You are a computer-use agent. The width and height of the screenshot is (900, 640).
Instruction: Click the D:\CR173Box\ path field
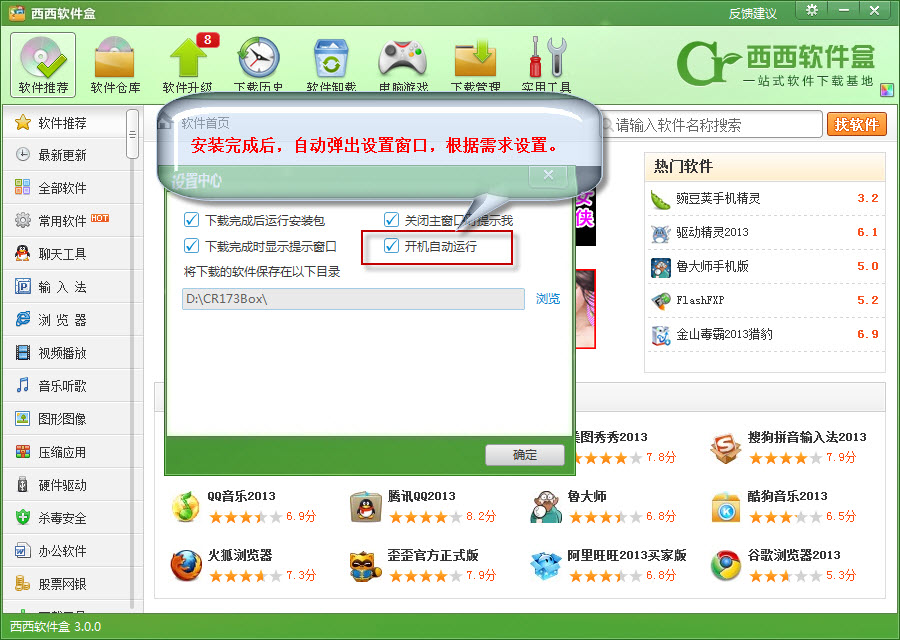click(353, 298)
